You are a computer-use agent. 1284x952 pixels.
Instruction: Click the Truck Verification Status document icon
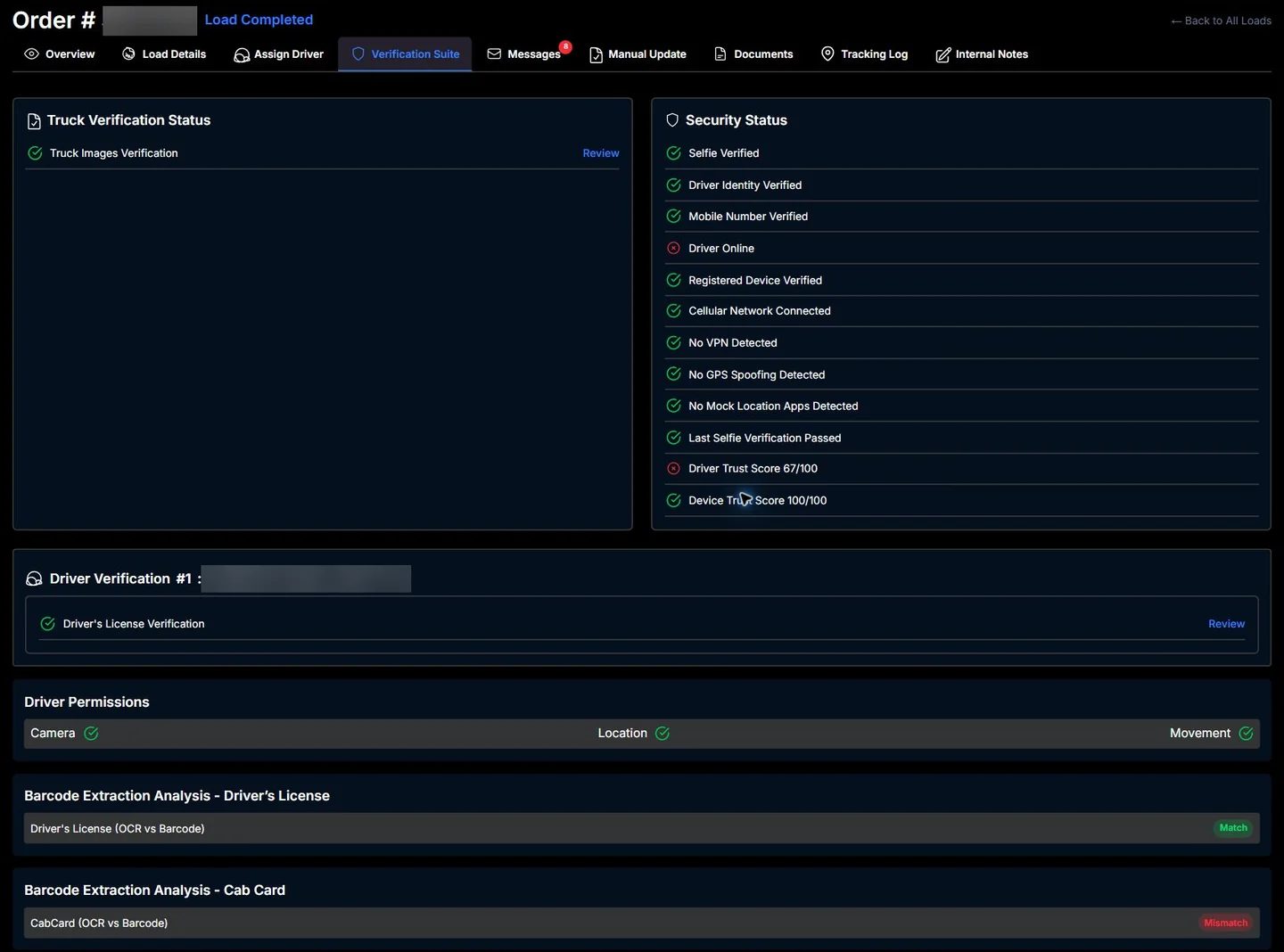[x=34, y=121]
